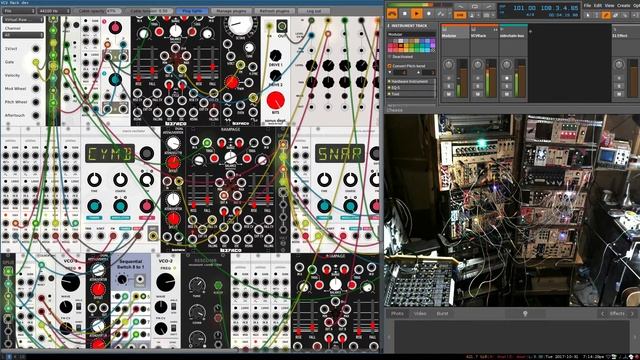The image size is (640, 360).
Task: Click the big red BITS knob
Action: tap(276, 101)
